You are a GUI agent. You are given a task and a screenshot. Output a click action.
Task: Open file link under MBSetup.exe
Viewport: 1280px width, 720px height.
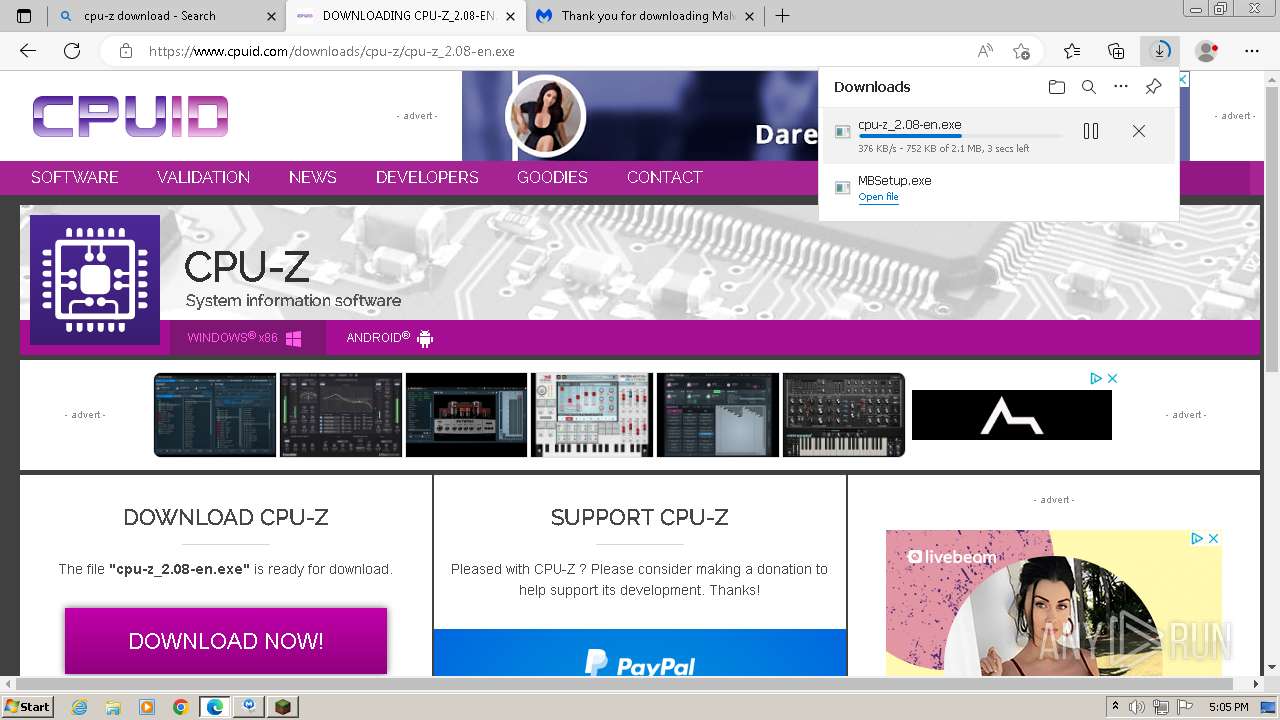pyautogui.click(x=878, y=197)
